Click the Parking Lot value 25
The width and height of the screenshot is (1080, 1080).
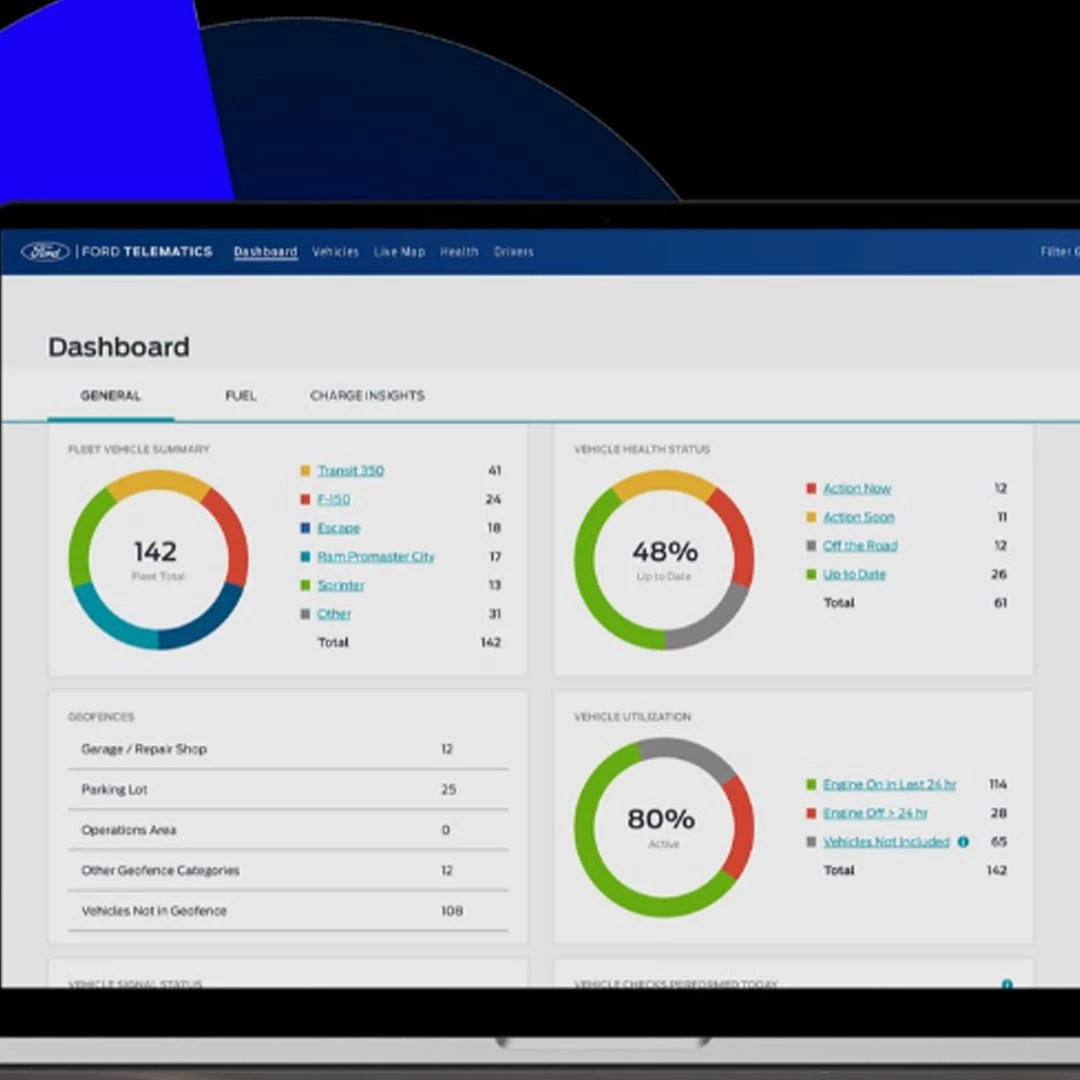tap(448, 790)
